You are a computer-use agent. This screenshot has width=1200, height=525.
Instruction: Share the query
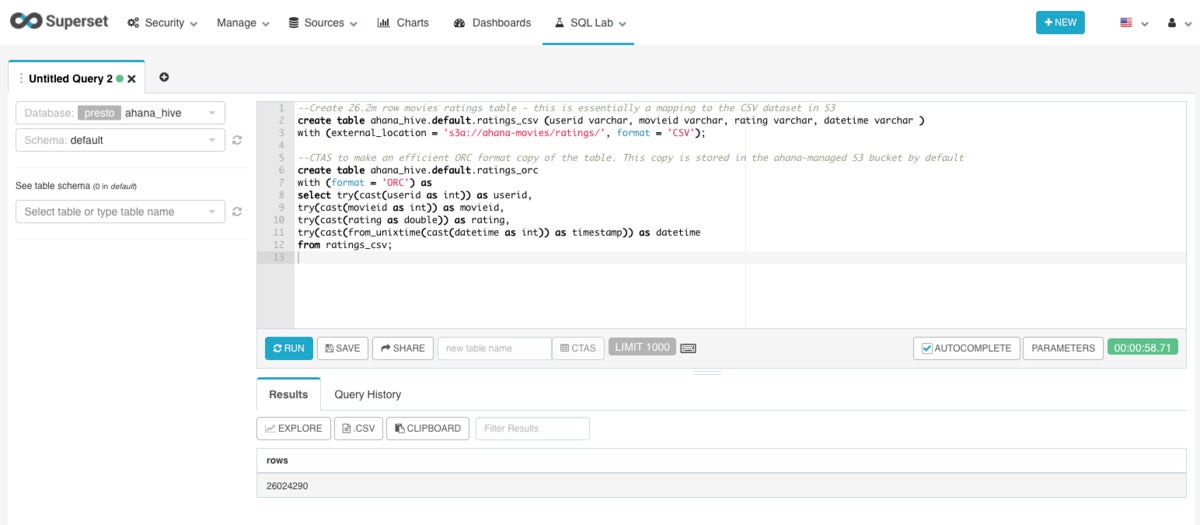pos(403,348)
